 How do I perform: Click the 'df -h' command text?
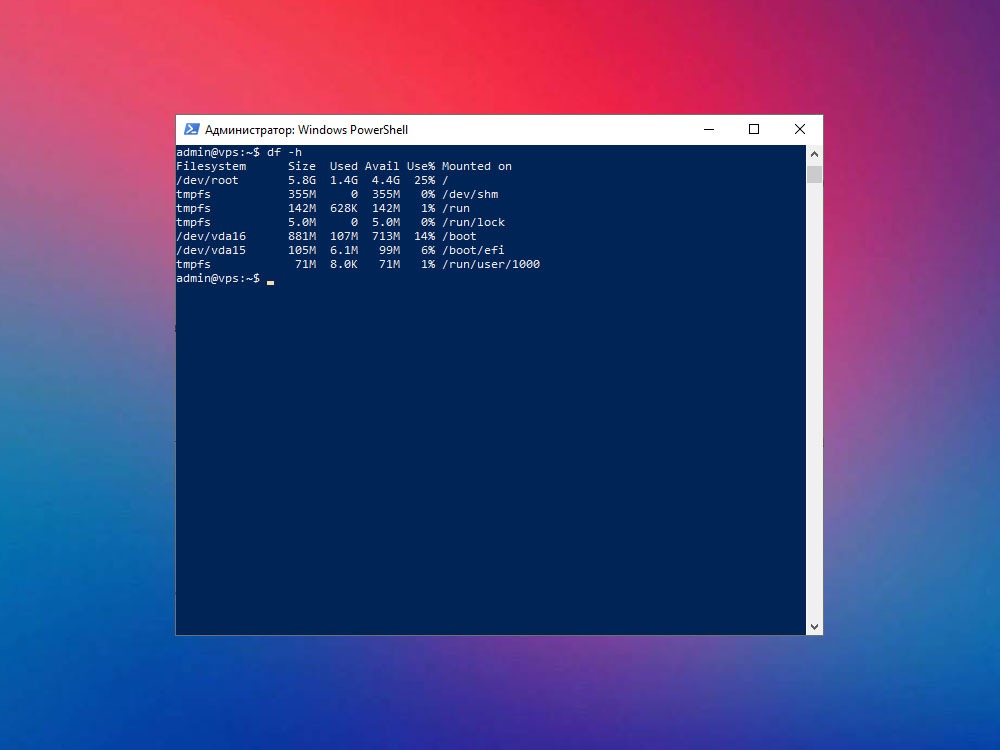point(284,152)
